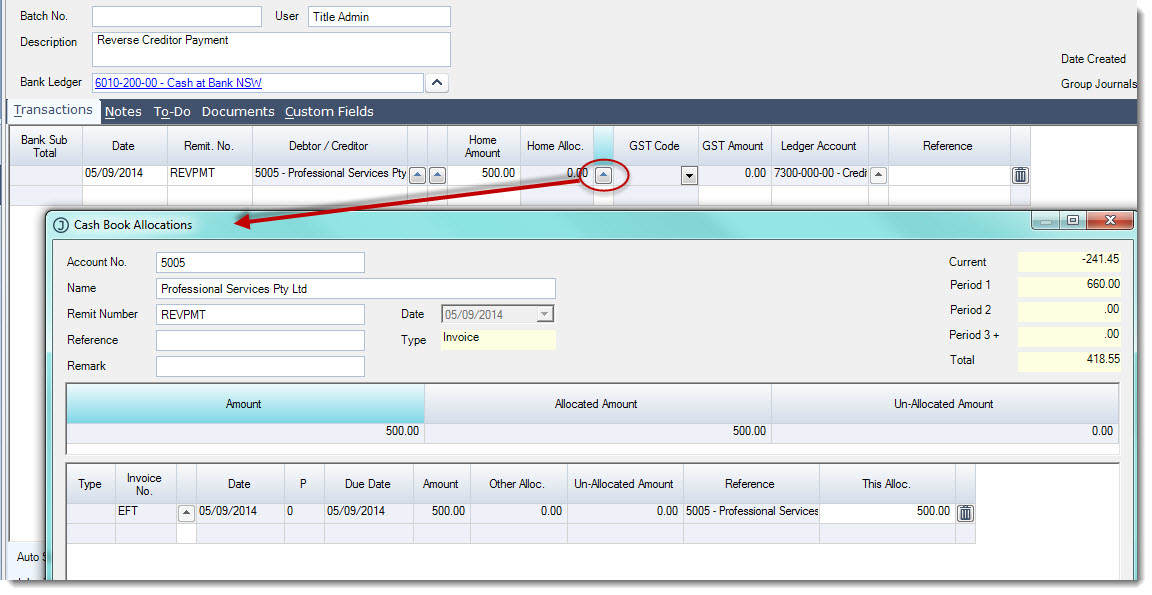Click the This Alloc. cell 500.00
The image size is (1152, 595).
pyautogui.click(x=887, y=512)
